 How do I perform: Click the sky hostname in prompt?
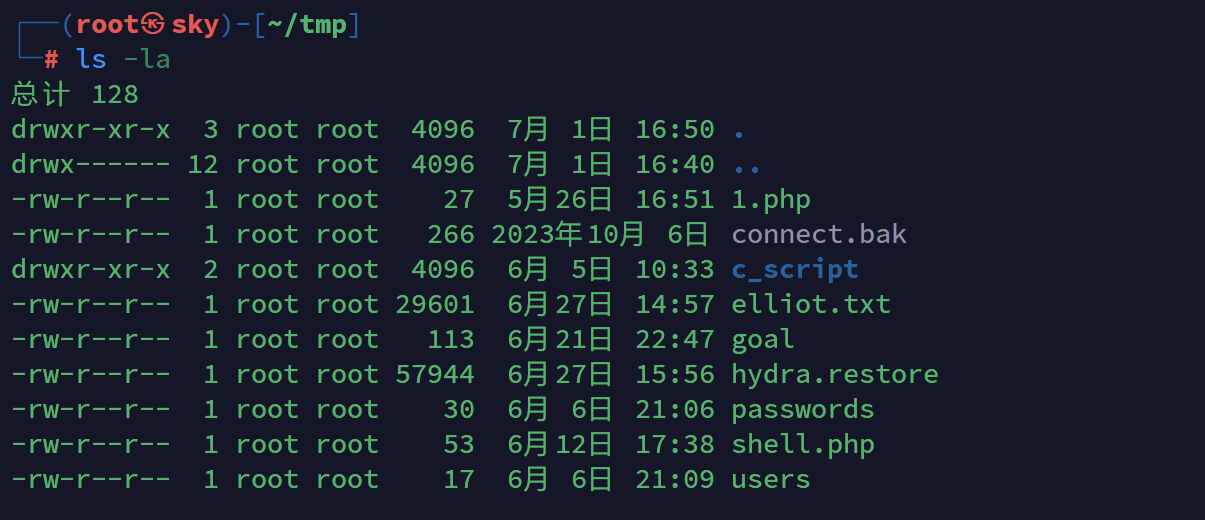pyautogui.click(x=195, y=25)
